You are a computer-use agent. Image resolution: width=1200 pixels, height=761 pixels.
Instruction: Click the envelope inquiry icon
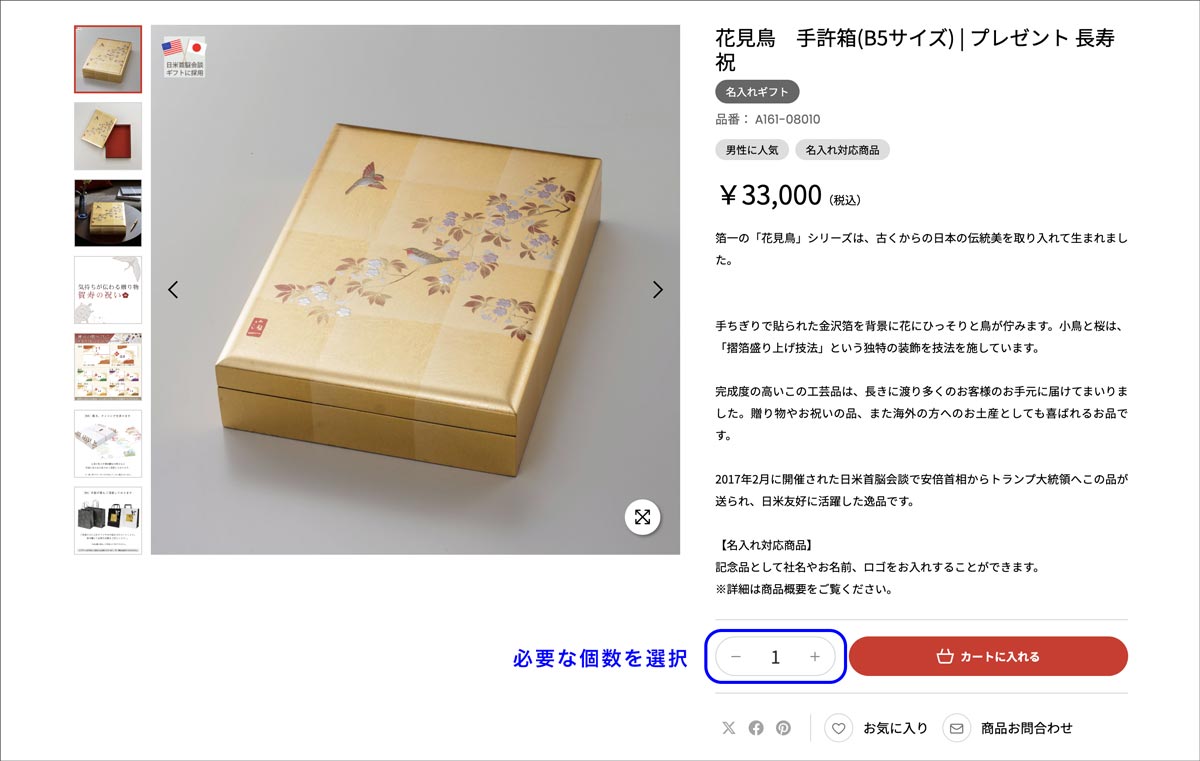pos(957,728)
